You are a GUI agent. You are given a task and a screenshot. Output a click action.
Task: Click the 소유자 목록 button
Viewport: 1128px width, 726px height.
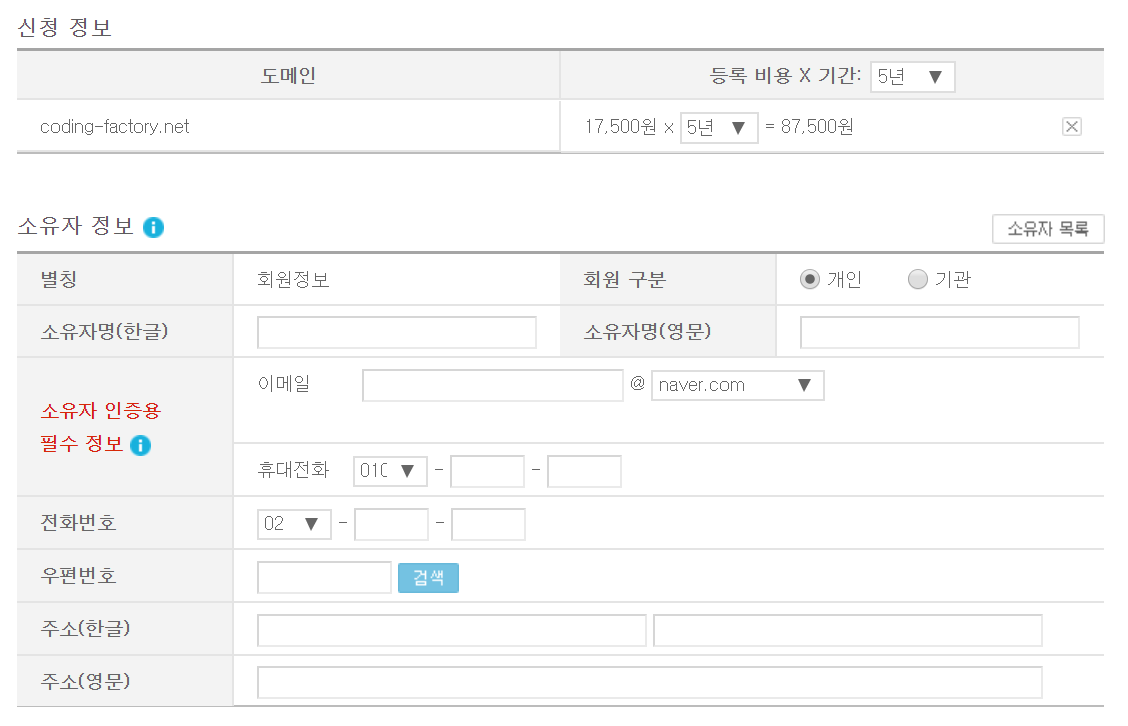(x=1048, y=229)
